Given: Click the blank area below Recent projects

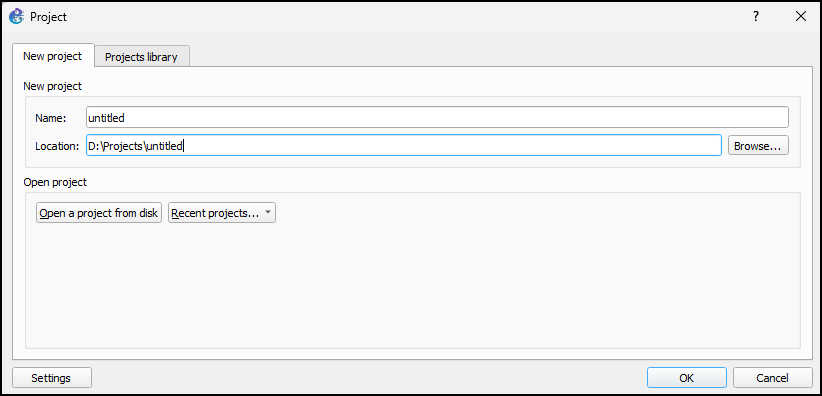Looking at the screenshot, I should click(x=413, y=286).
